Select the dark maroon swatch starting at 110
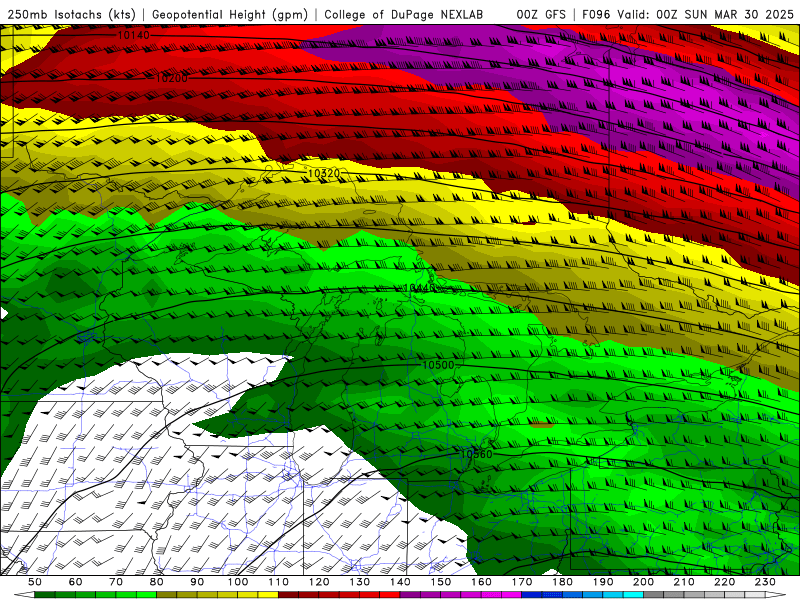This screenshot has height=600, width=800. point(288,595)
